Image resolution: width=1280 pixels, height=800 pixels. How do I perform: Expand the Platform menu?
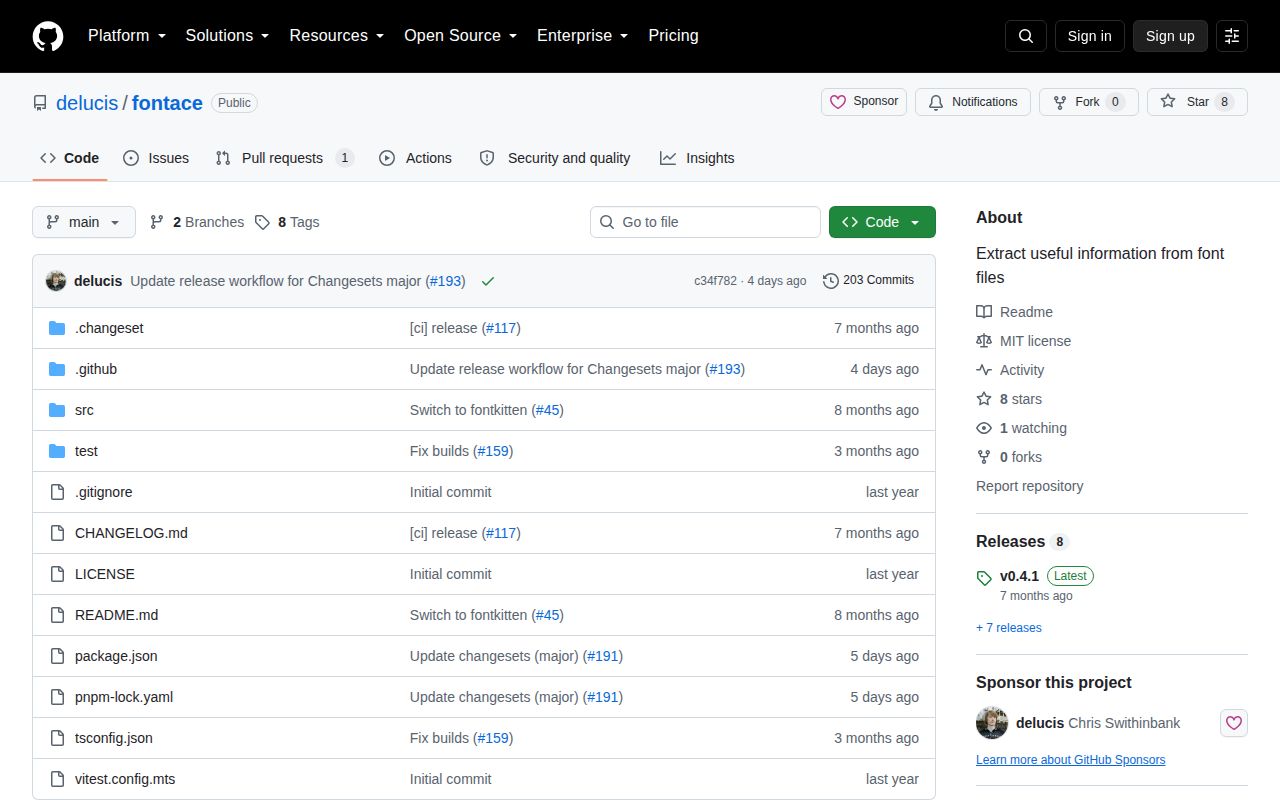pyautogui.click(x=126, y=36)
